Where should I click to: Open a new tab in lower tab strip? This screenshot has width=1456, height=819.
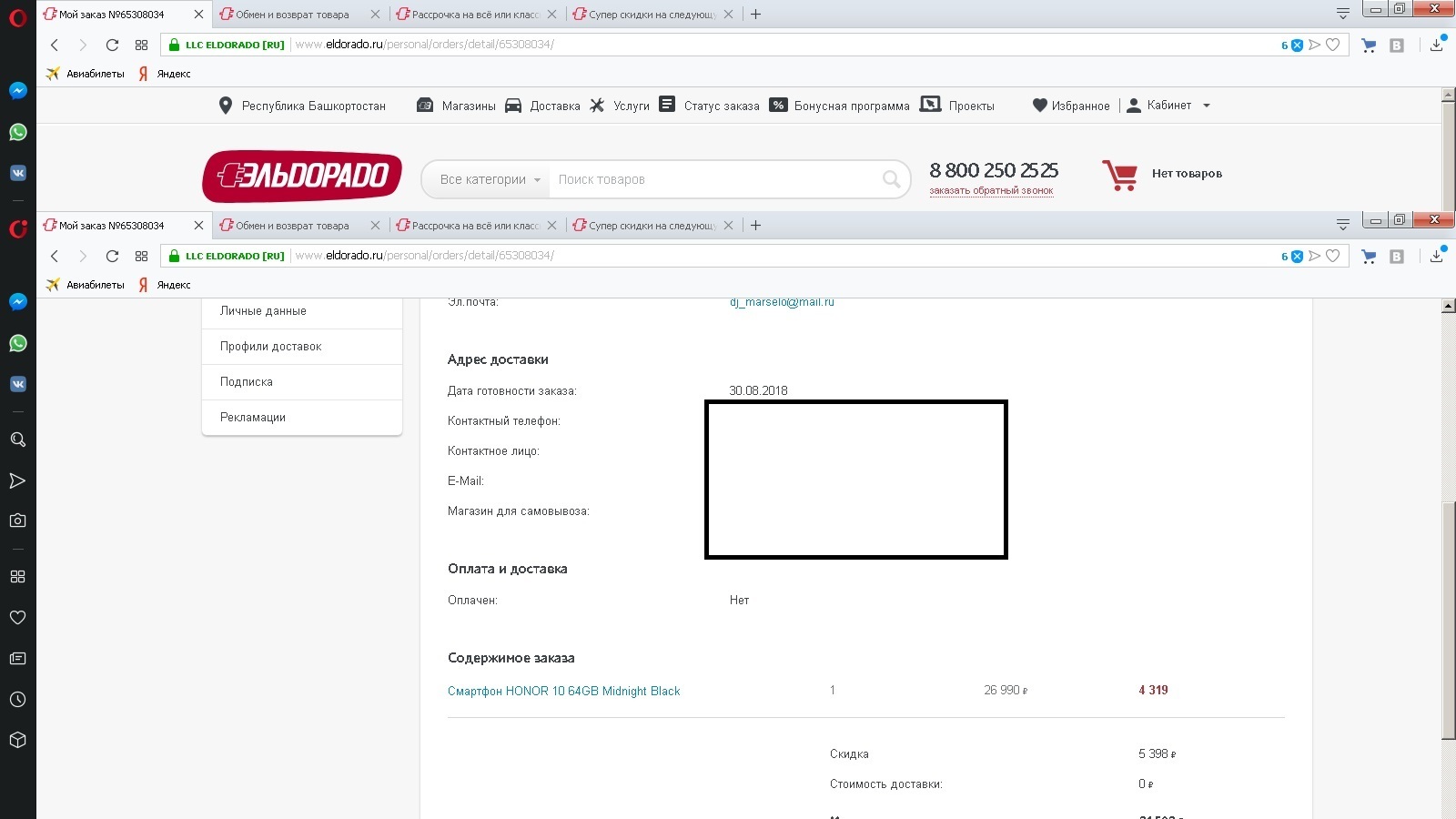click(x=755, y=226)
